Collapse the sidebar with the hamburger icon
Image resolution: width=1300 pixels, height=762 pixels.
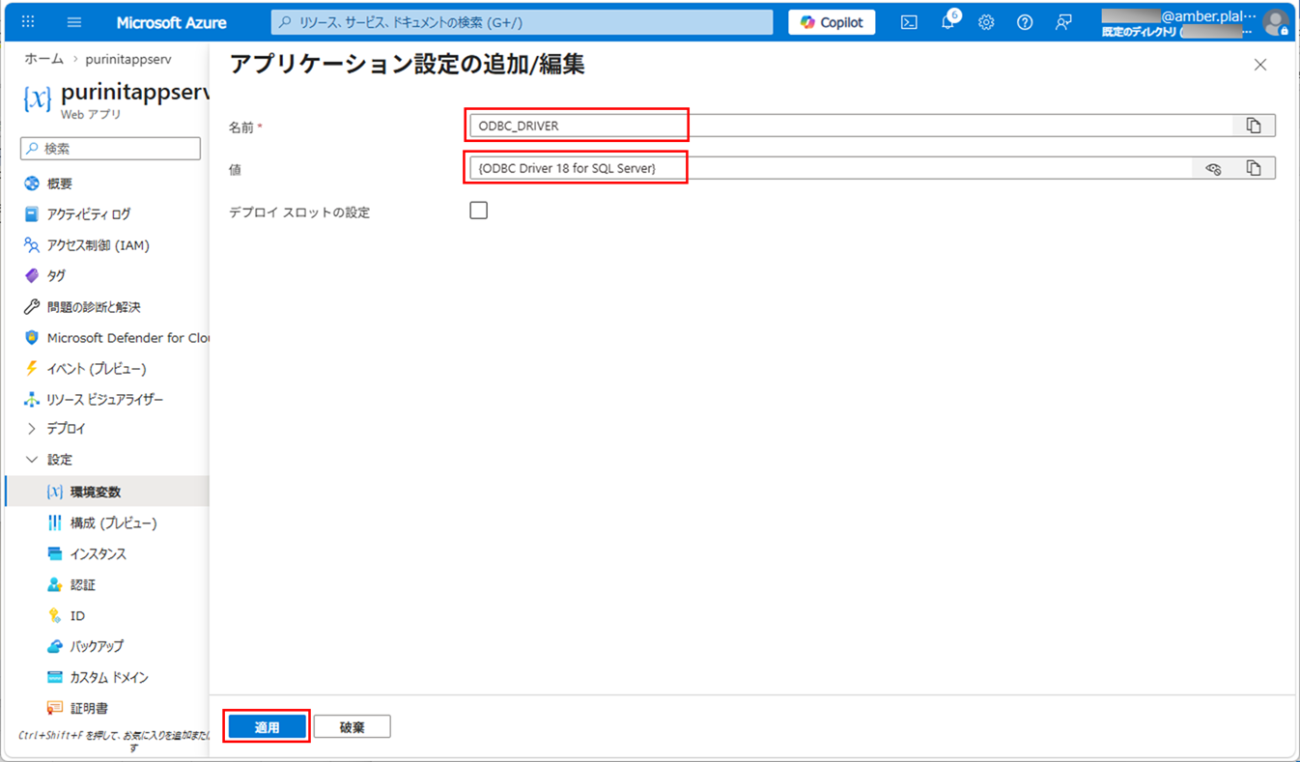73,21
